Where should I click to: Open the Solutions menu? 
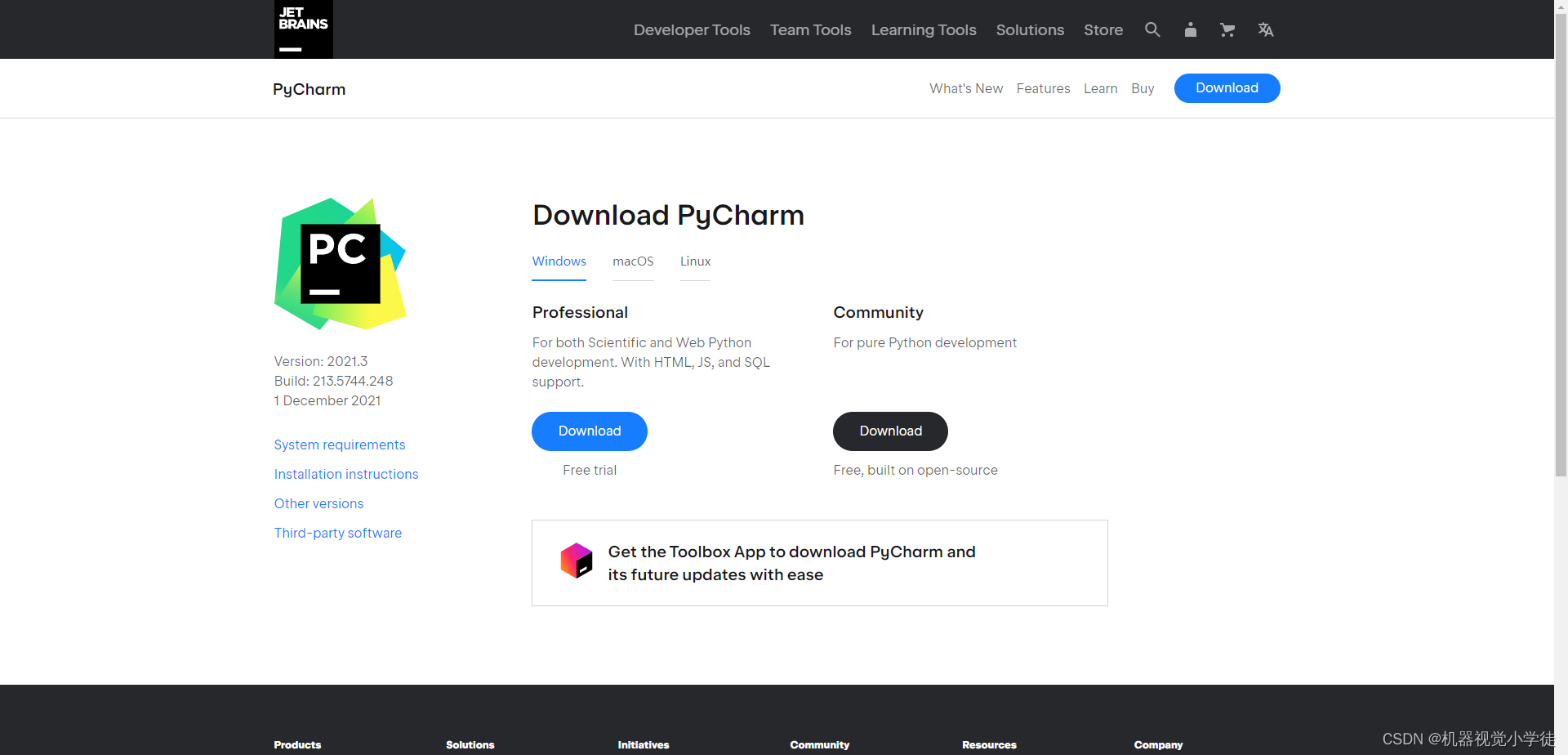pos(1030,30)
